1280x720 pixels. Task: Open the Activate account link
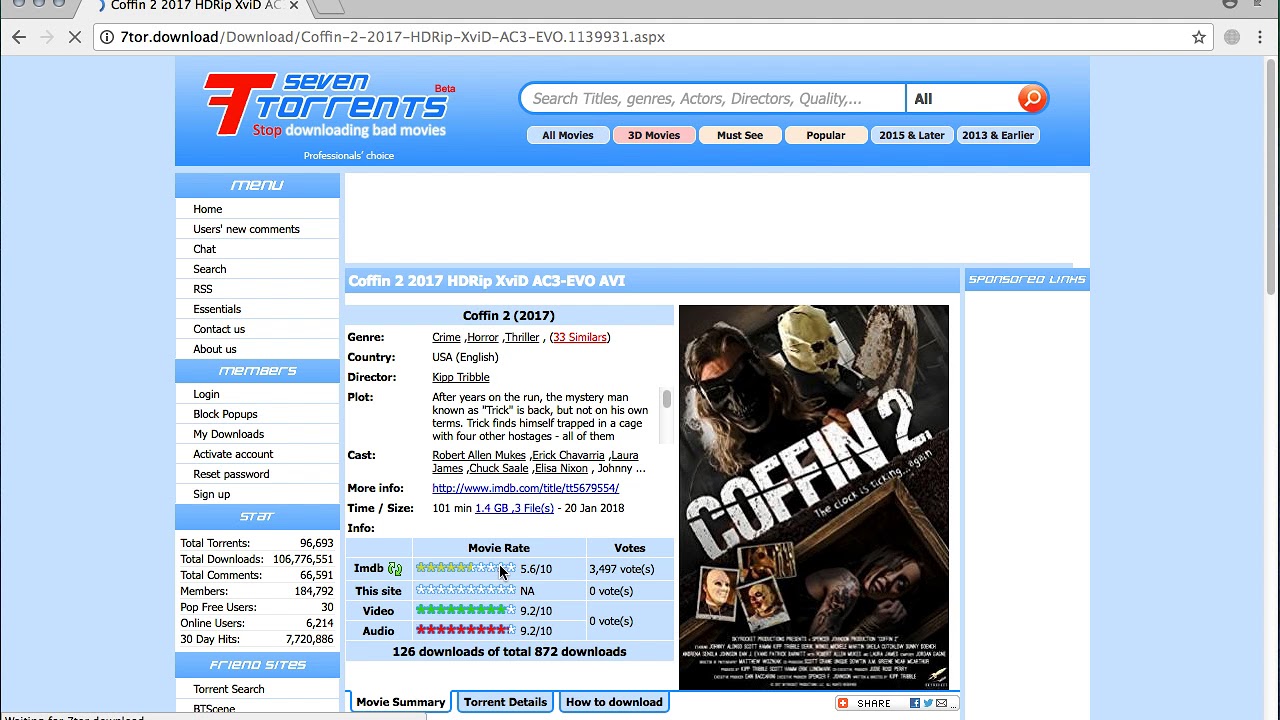click(233, 454)
